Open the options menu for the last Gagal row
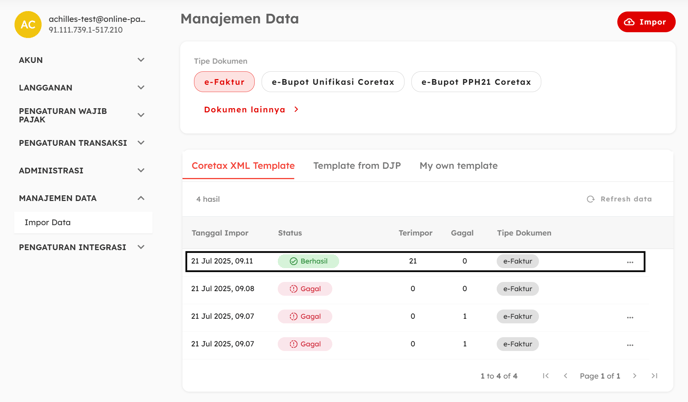This screenshot has width=688, height=402. point(630,345)
